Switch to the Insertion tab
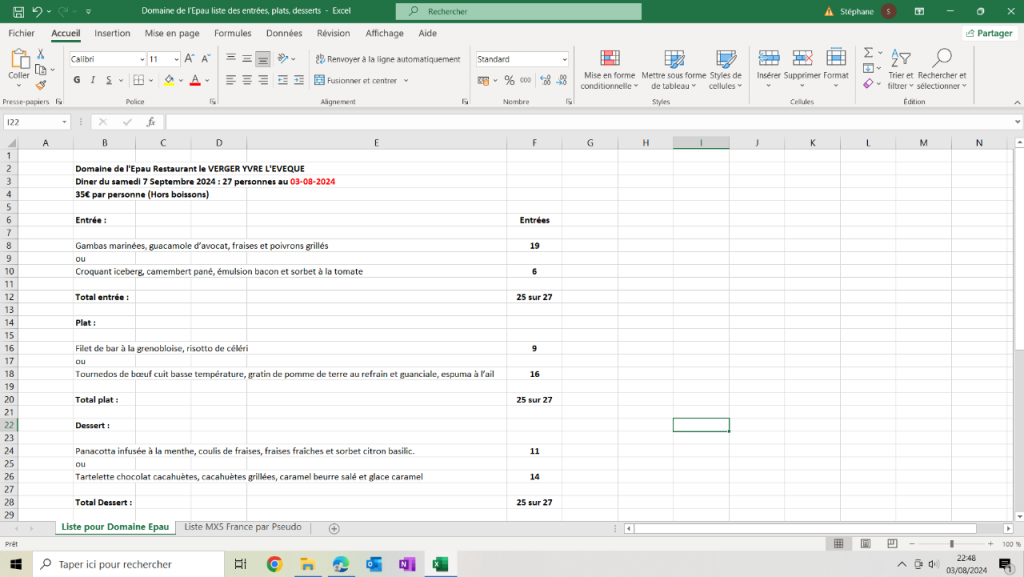This screenshot has height=577, width=1024. 112,33
